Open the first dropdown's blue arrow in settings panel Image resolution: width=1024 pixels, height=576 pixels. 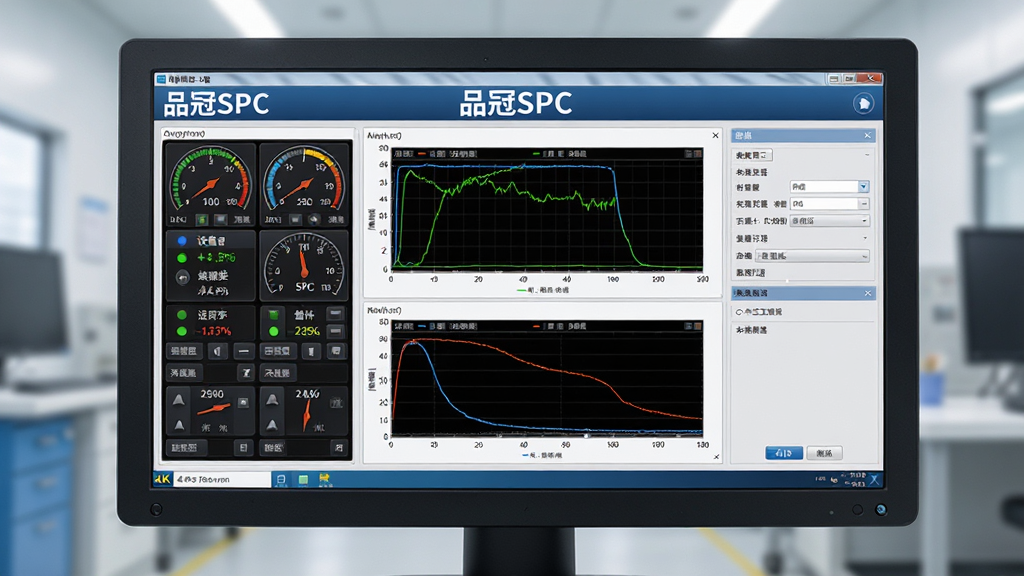[x=863, y=187]
